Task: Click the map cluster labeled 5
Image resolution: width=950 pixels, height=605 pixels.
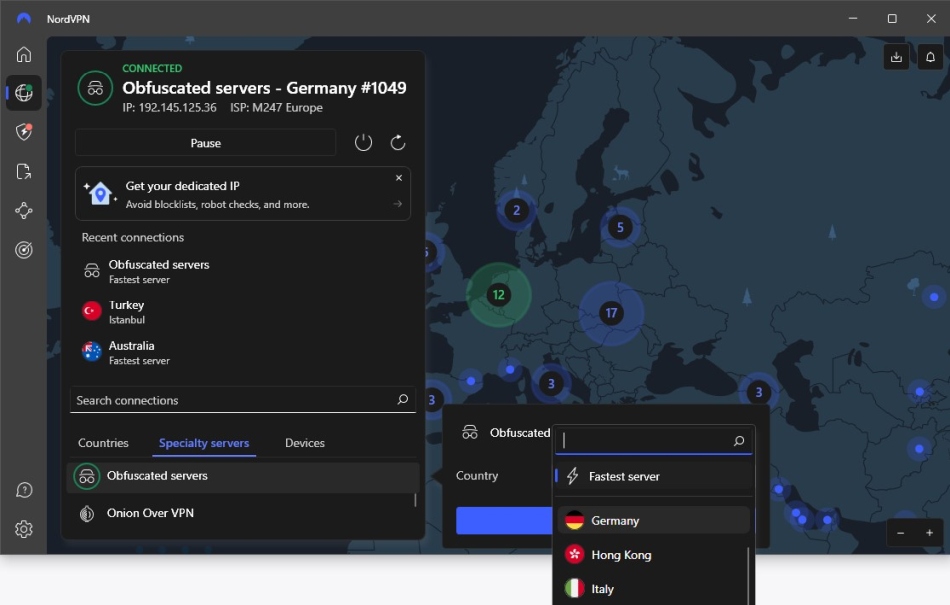Action: coord(620,228)
